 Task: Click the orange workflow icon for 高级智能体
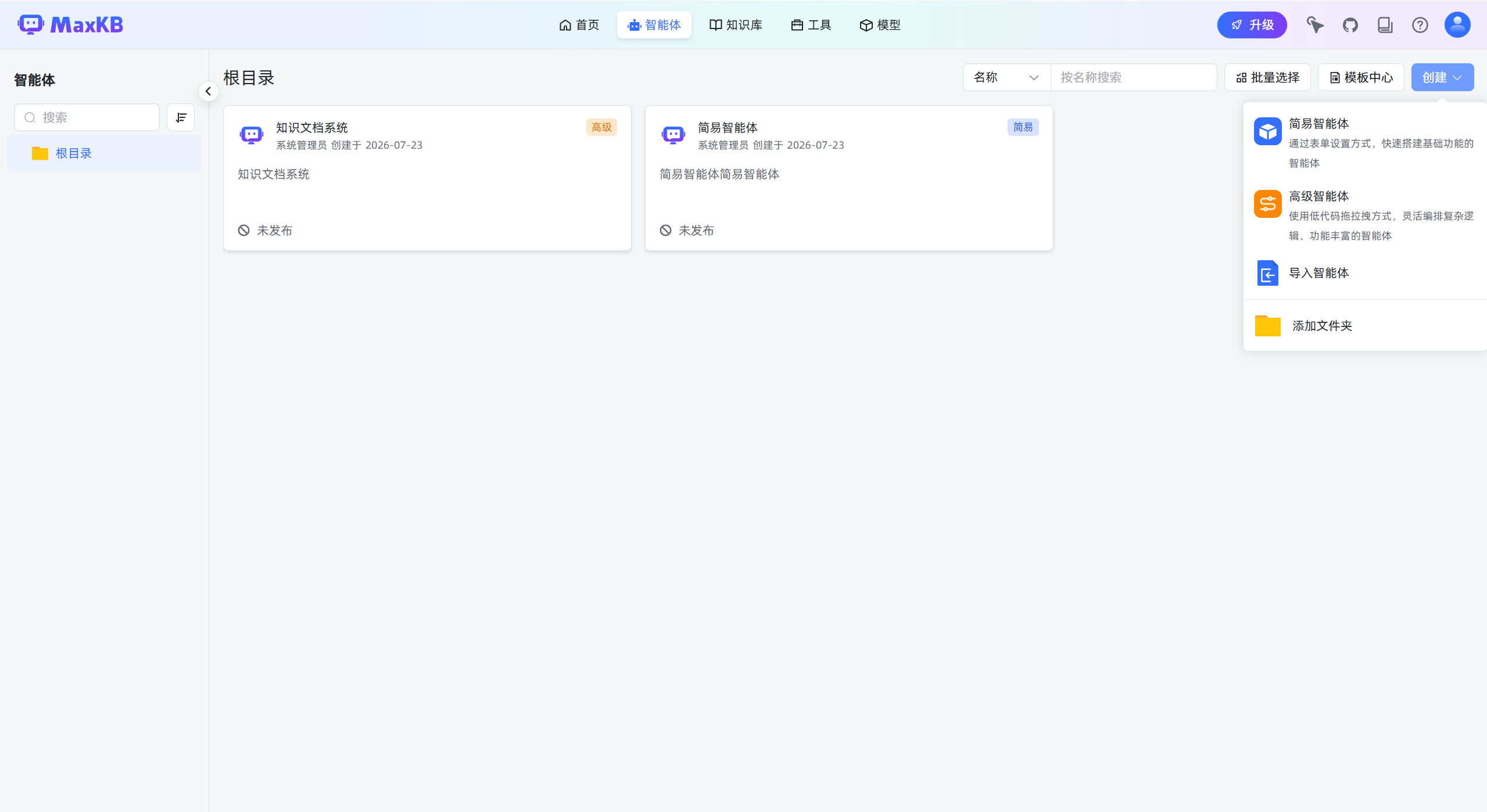pyautogui.click(x=1267, y=204)
